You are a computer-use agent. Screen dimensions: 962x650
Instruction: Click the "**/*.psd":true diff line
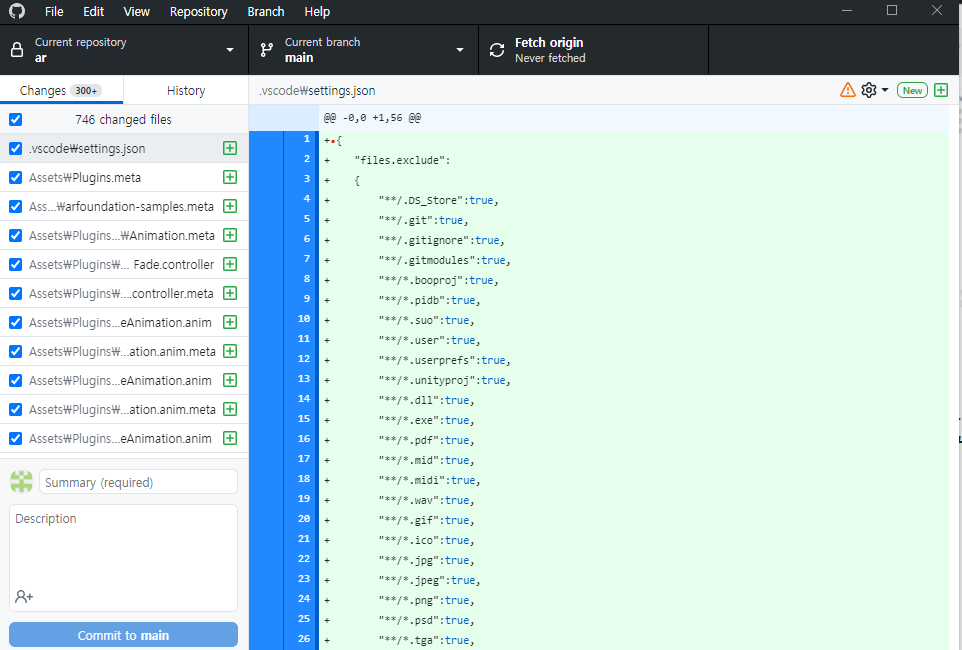coord(426,620)
